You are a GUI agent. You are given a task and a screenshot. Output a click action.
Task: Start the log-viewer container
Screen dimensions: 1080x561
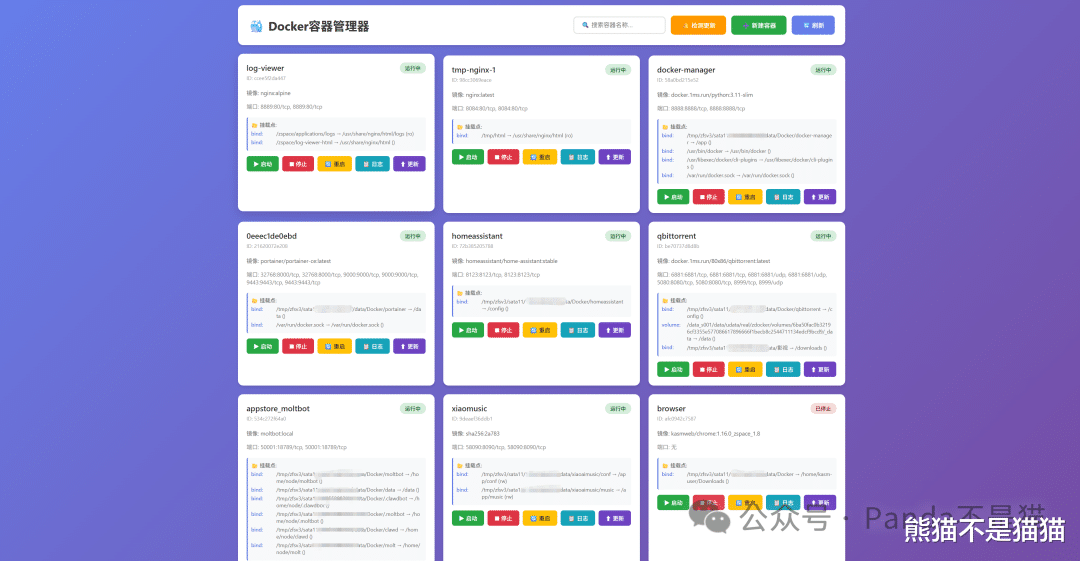click(262, 164)
